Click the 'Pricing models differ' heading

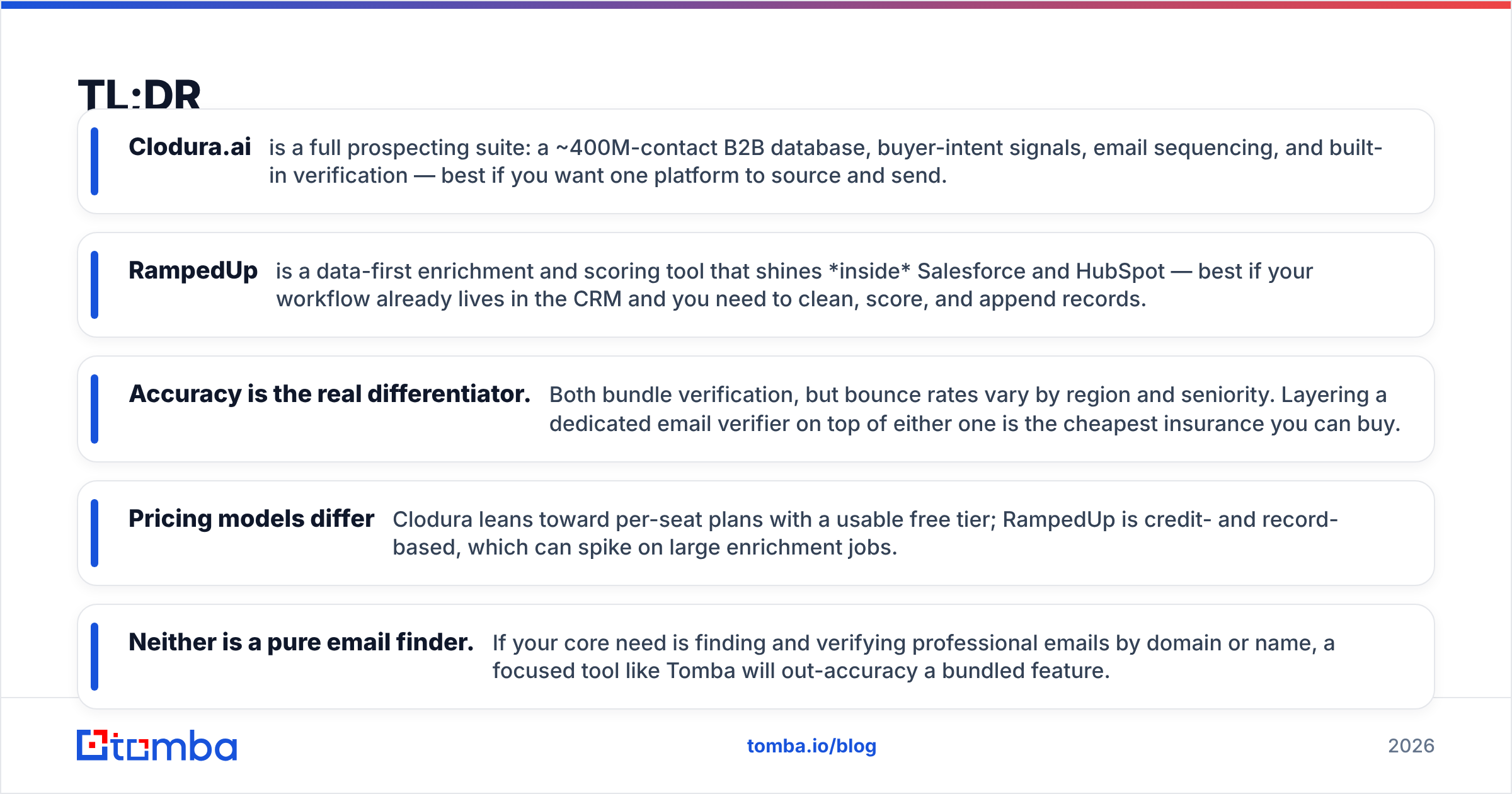click(251, 519)
